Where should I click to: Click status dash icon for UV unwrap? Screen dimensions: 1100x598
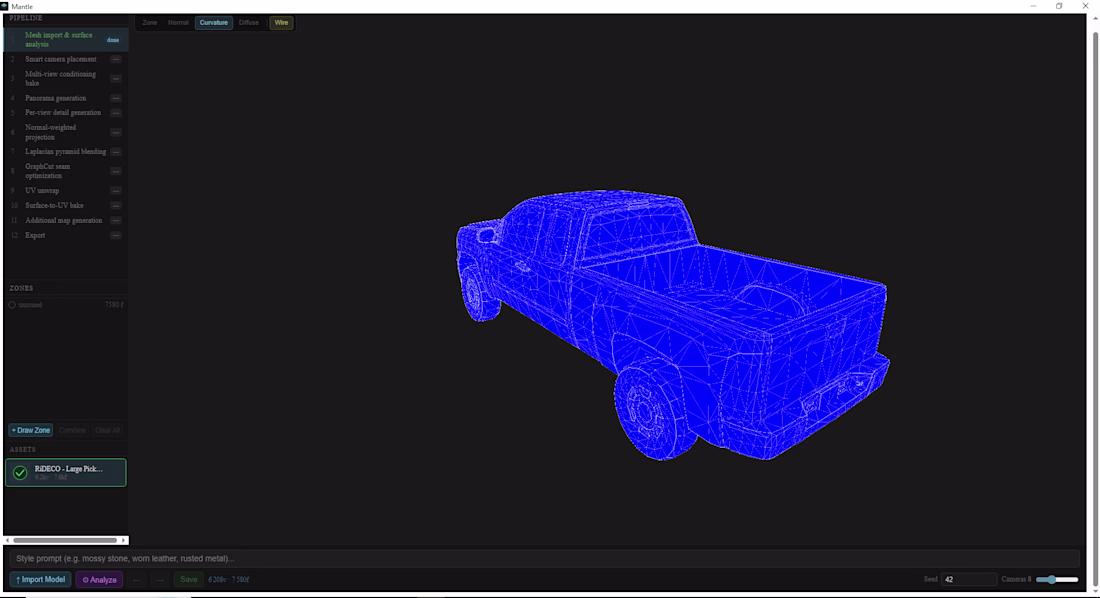click(x=116, y=190)
